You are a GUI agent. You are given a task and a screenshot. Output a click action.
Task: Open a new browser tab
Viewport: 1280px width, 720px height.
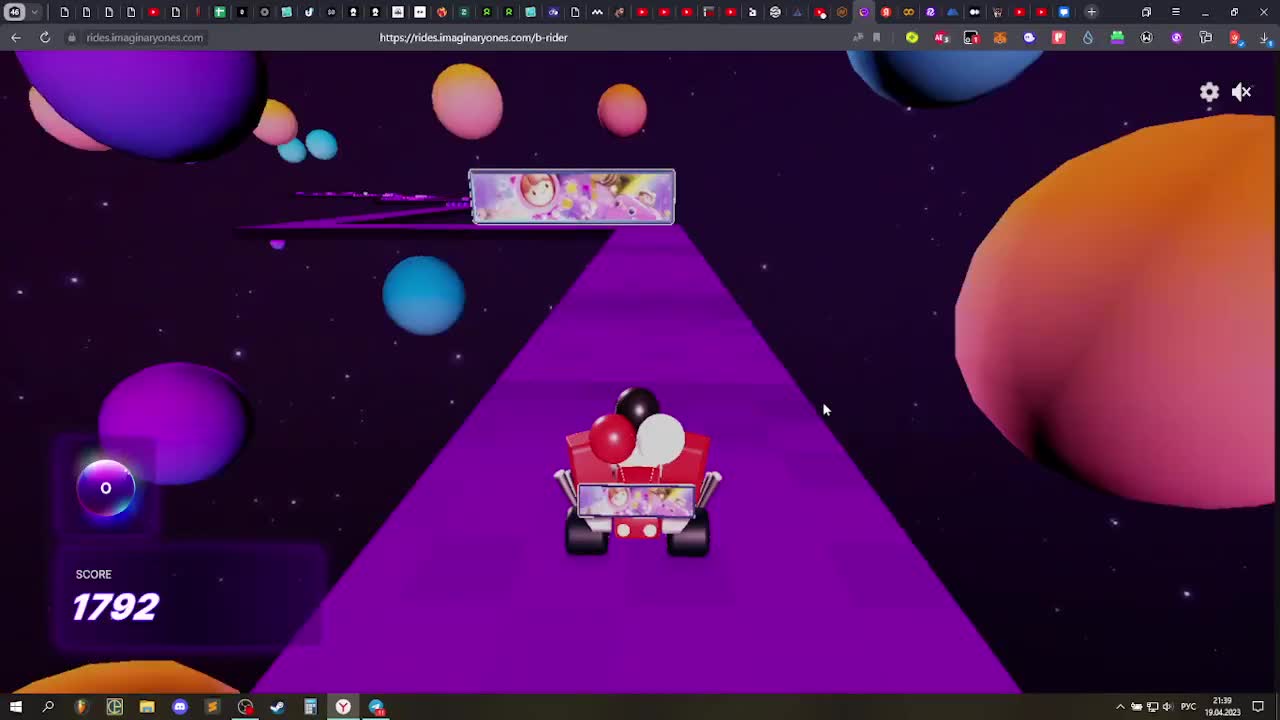(x=1091, y=12)
